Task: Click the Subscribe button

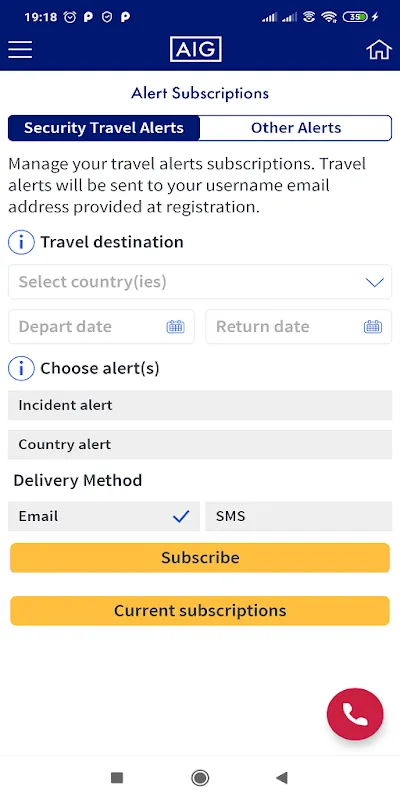Action: 200,558
